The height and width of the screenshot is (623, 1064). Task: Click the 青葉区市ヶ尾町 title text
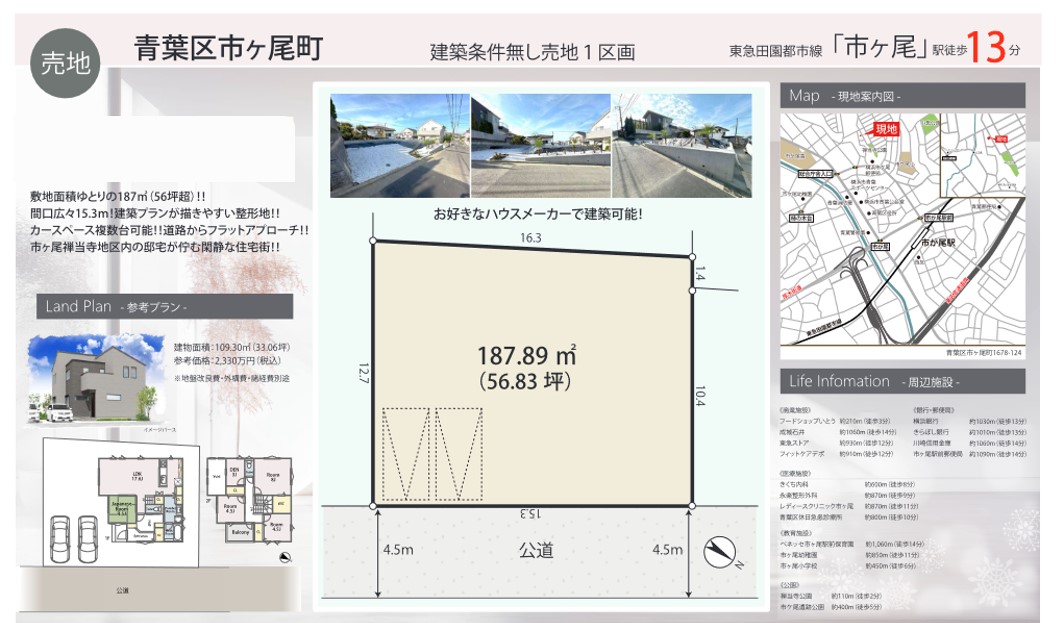tap(228, 48)
